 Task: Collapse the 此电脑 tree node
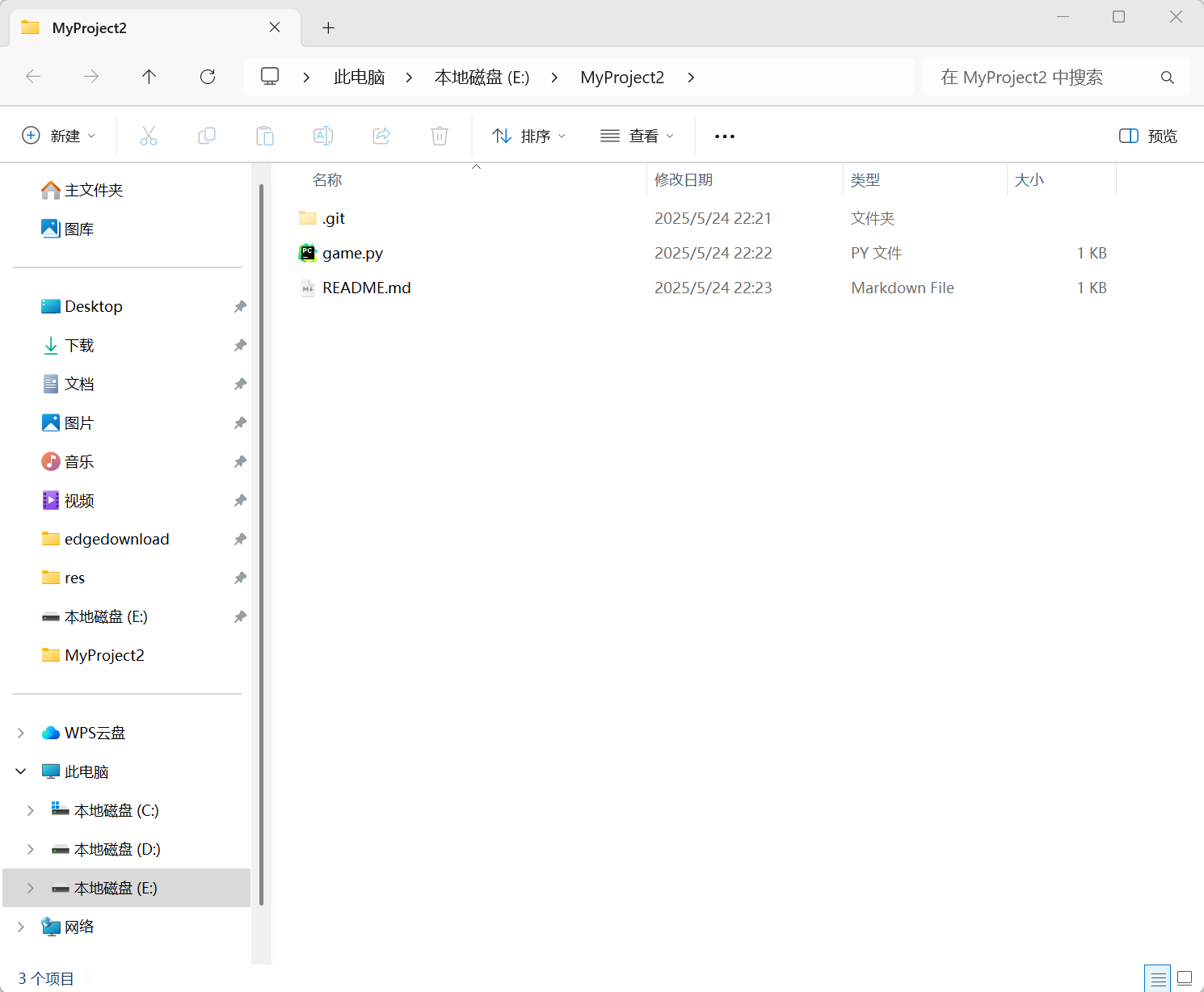pyautogui.click(x=21, y=771)
